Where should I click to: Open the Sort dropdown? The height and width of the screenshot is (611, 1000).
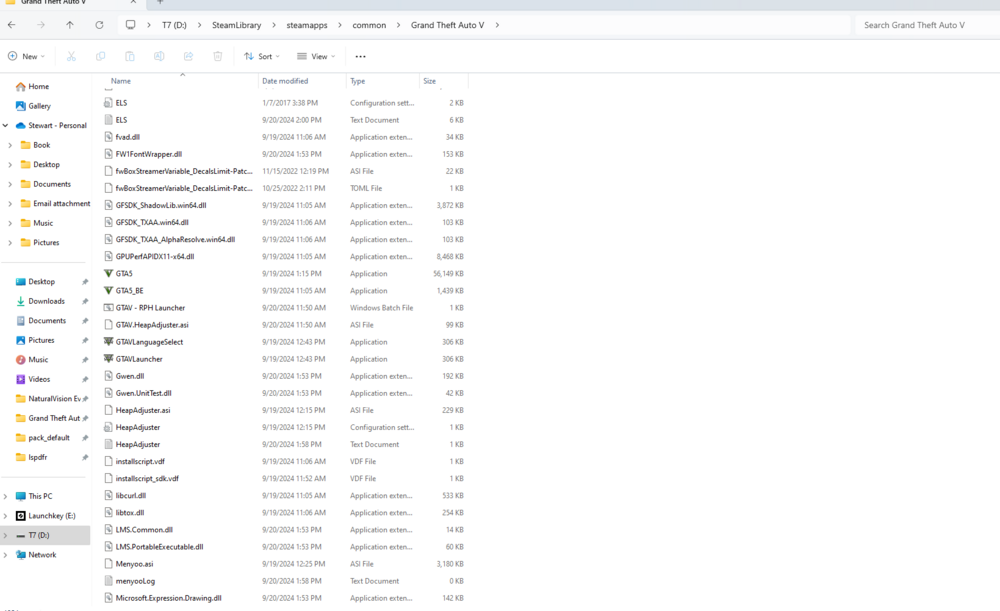262,56
